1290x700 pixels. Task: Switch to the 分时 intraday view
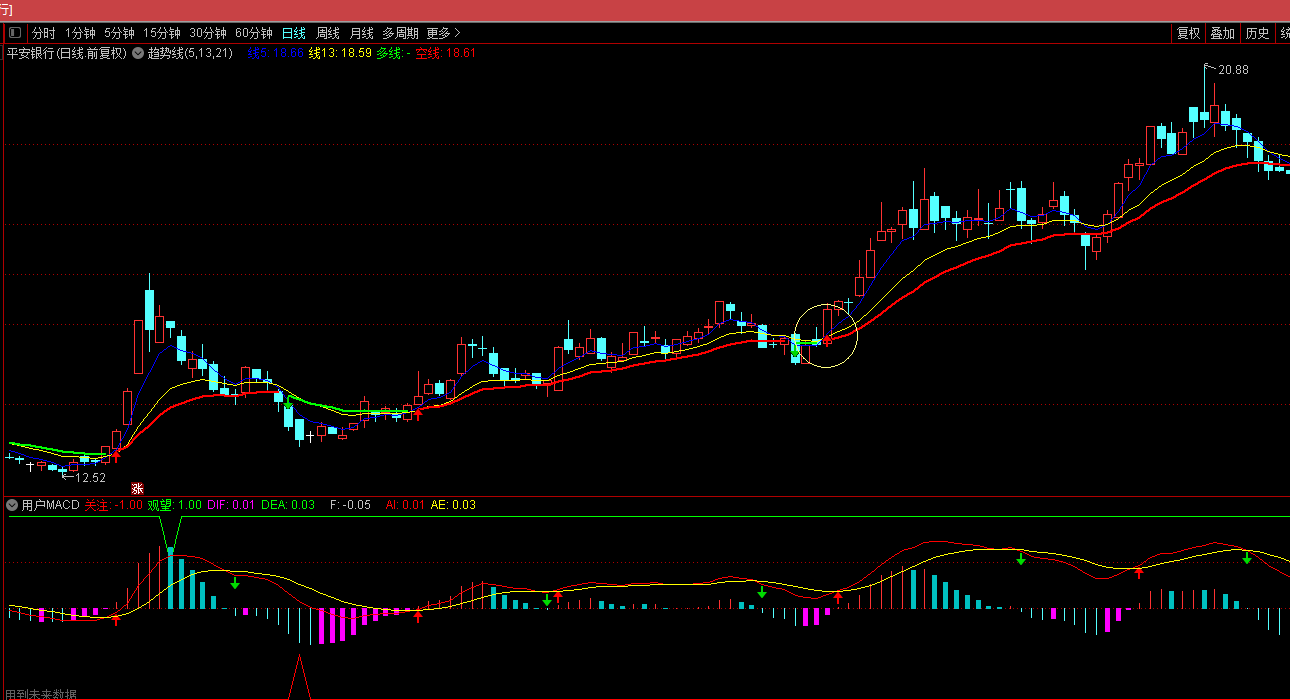tap(43, 33)
